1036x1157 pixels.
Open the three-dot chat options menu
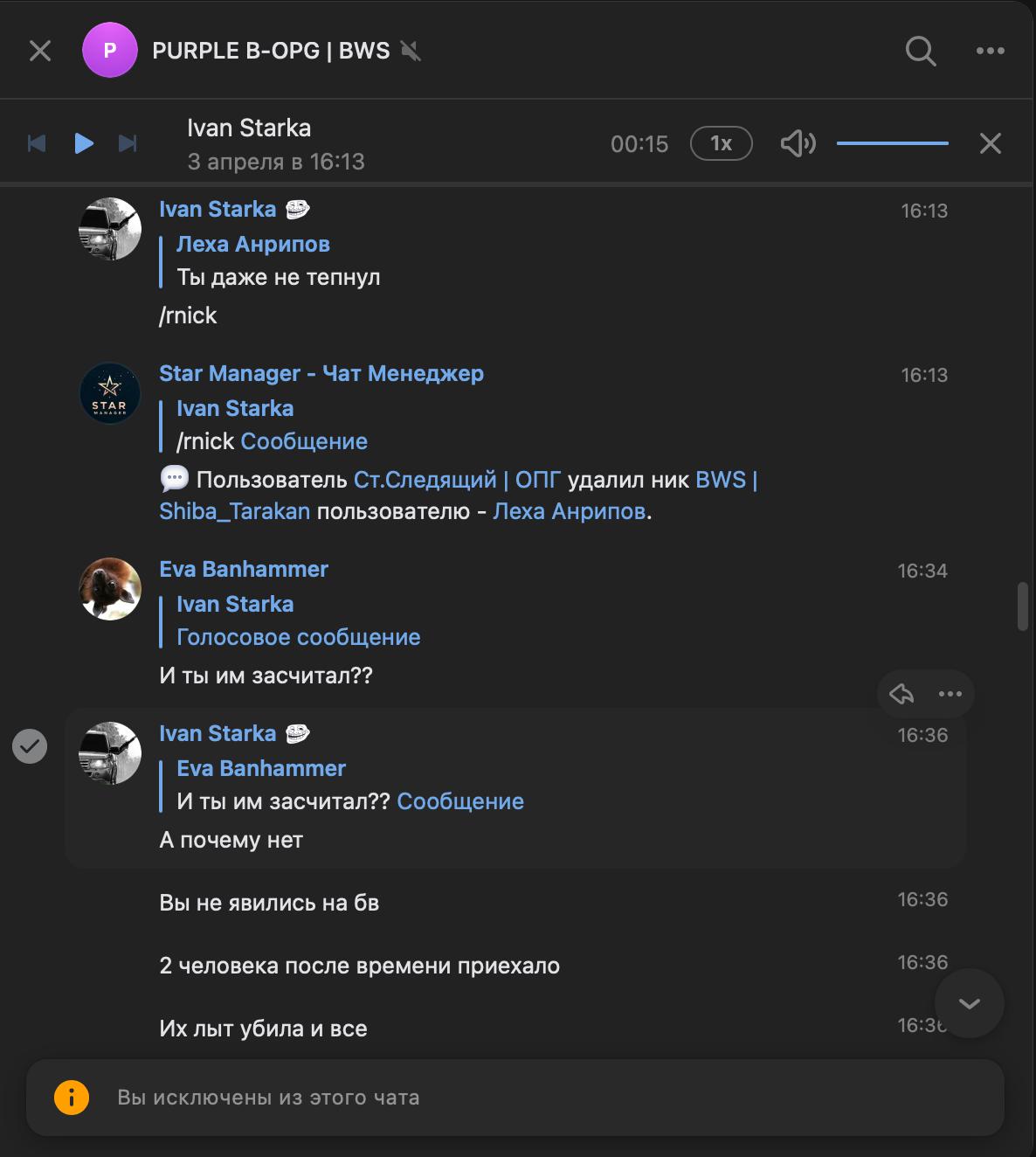pyautogui.click(x=990, y=51)
